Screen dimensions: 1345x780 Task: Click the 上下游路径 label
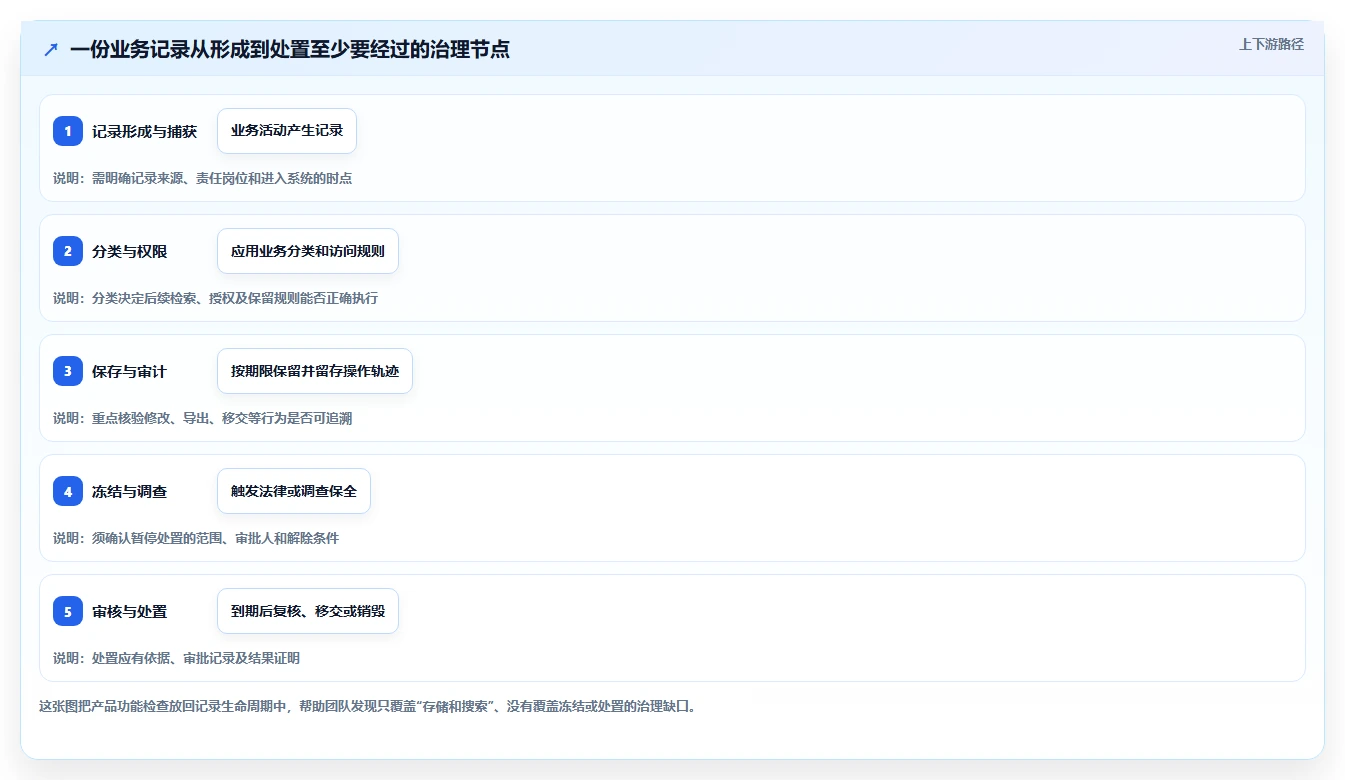(1271, 44)
